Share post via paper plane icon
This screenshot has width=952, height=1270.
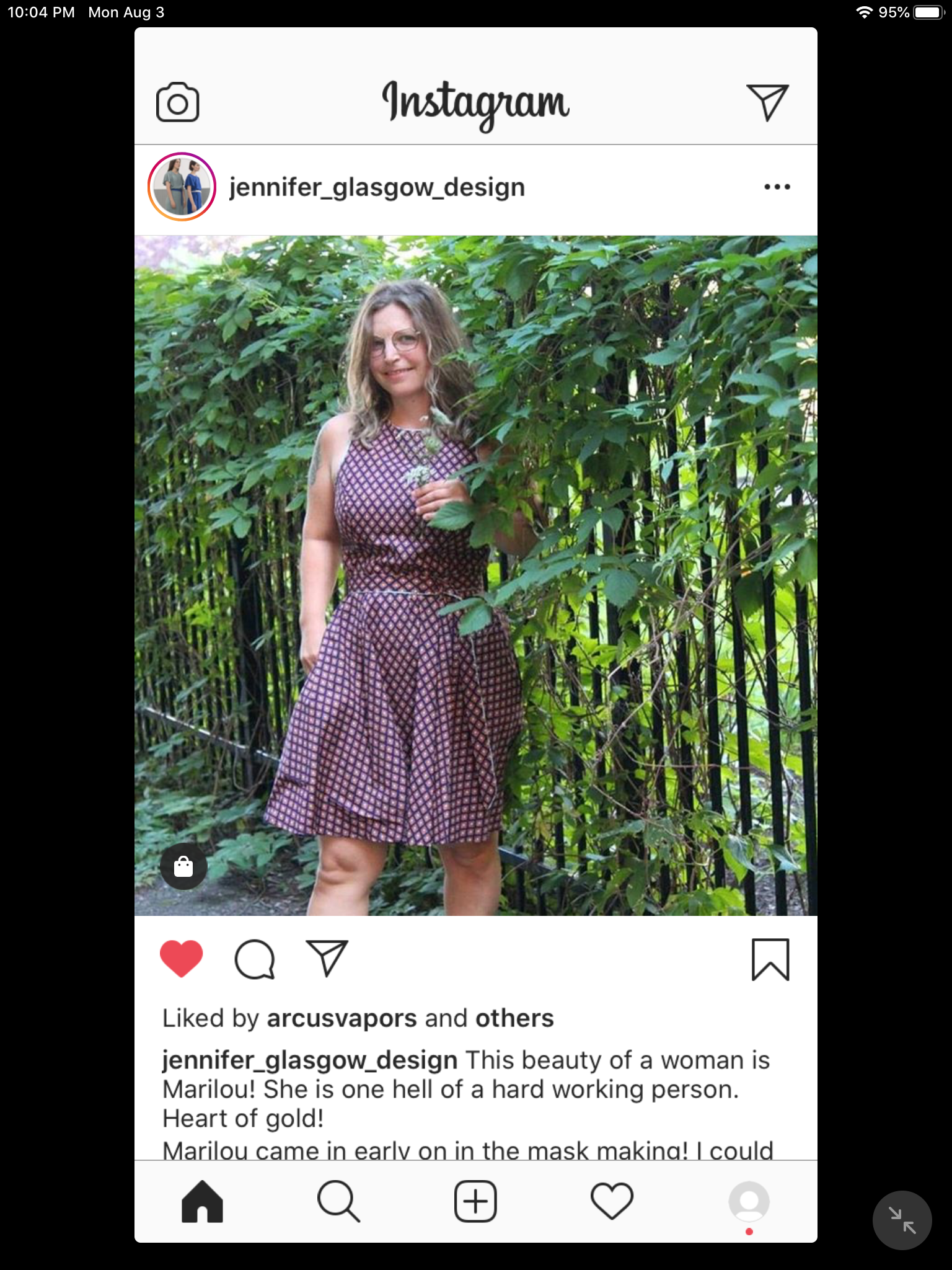327,959
